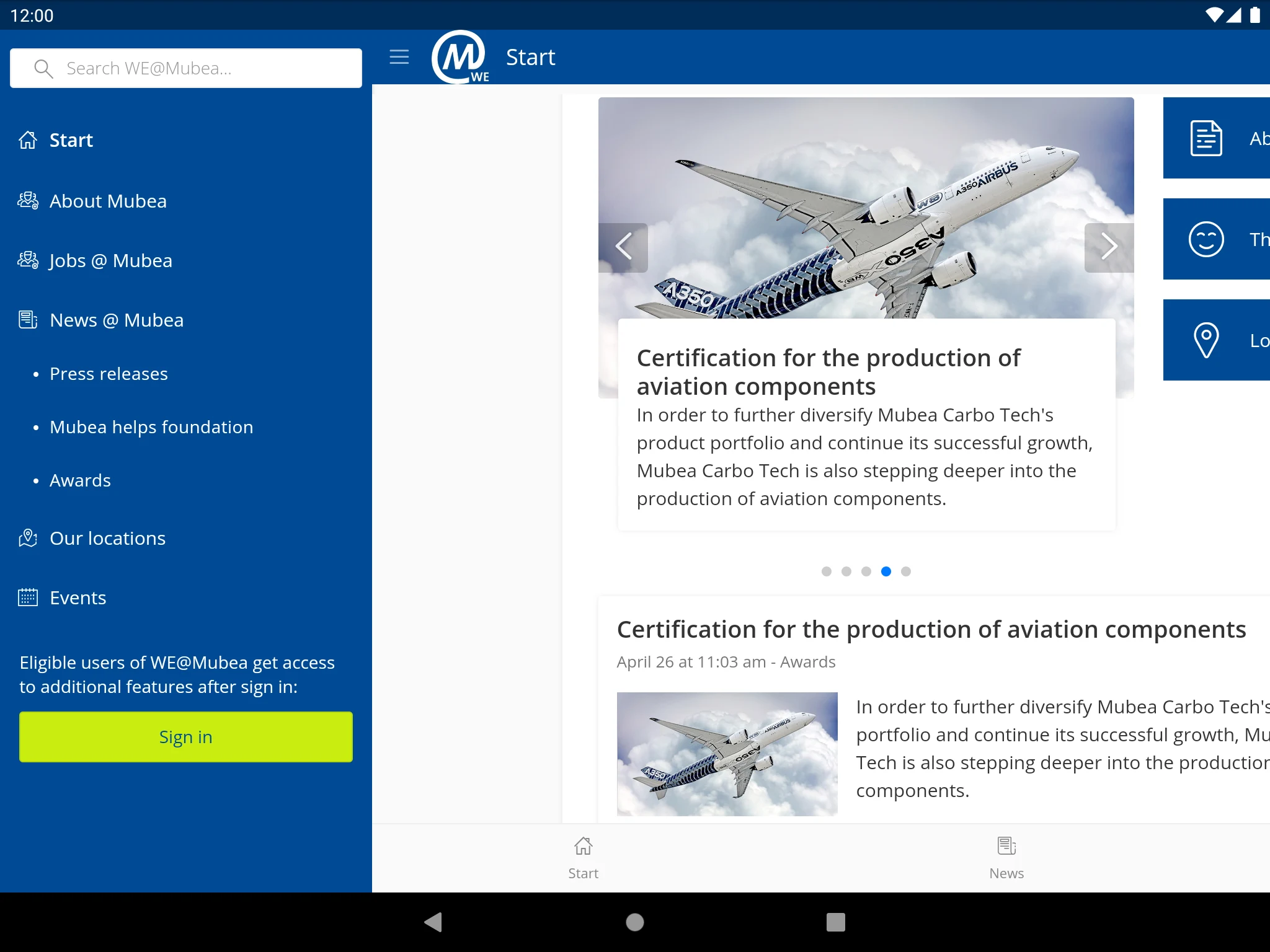Open Our locations in the sidebar

click(107, 538)
